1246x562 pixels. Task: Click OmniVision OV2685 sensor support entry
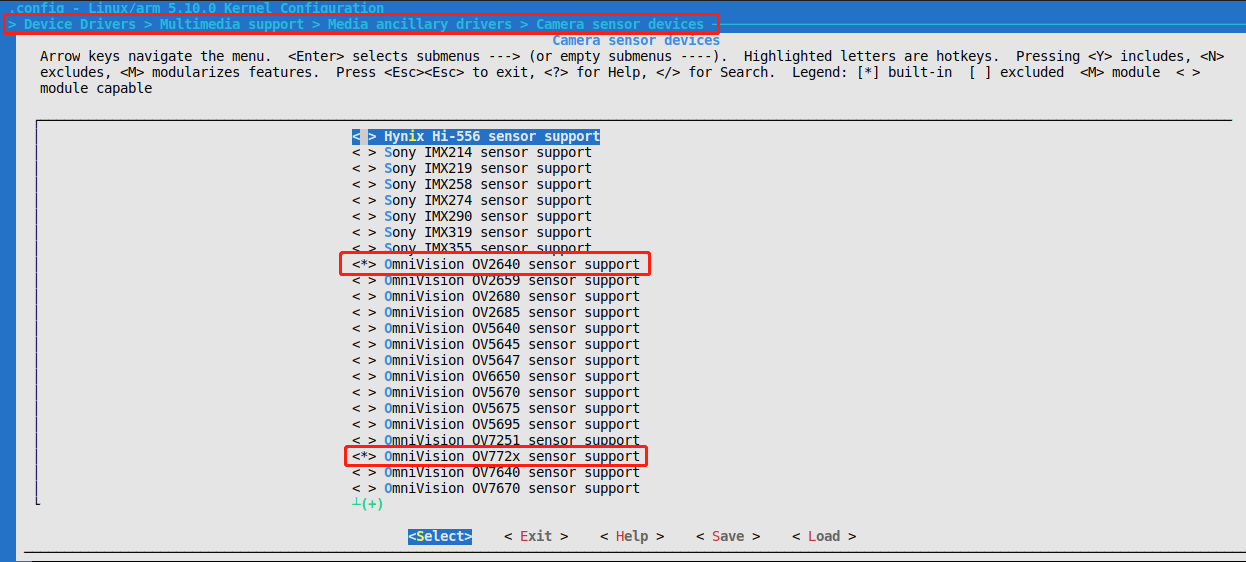pyautogui.click(x=496, y=312)
